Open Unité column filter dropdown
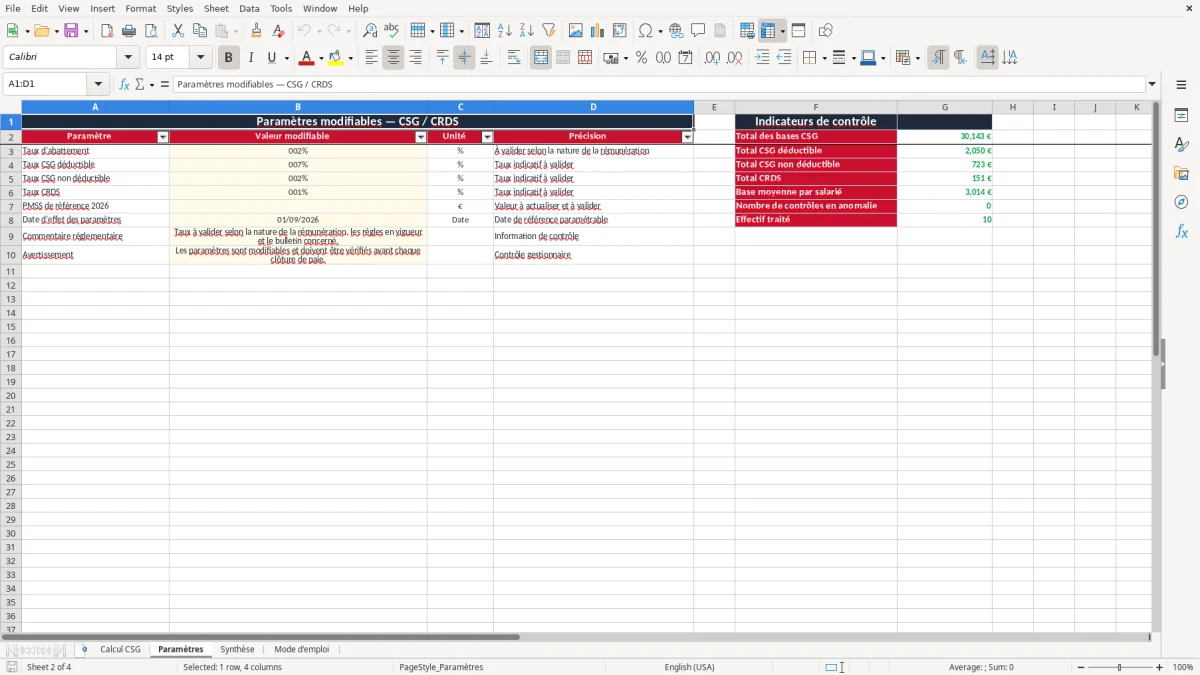Image resolution: width=1200 pixels, height=675 pixels. click(x=487, y=137)
